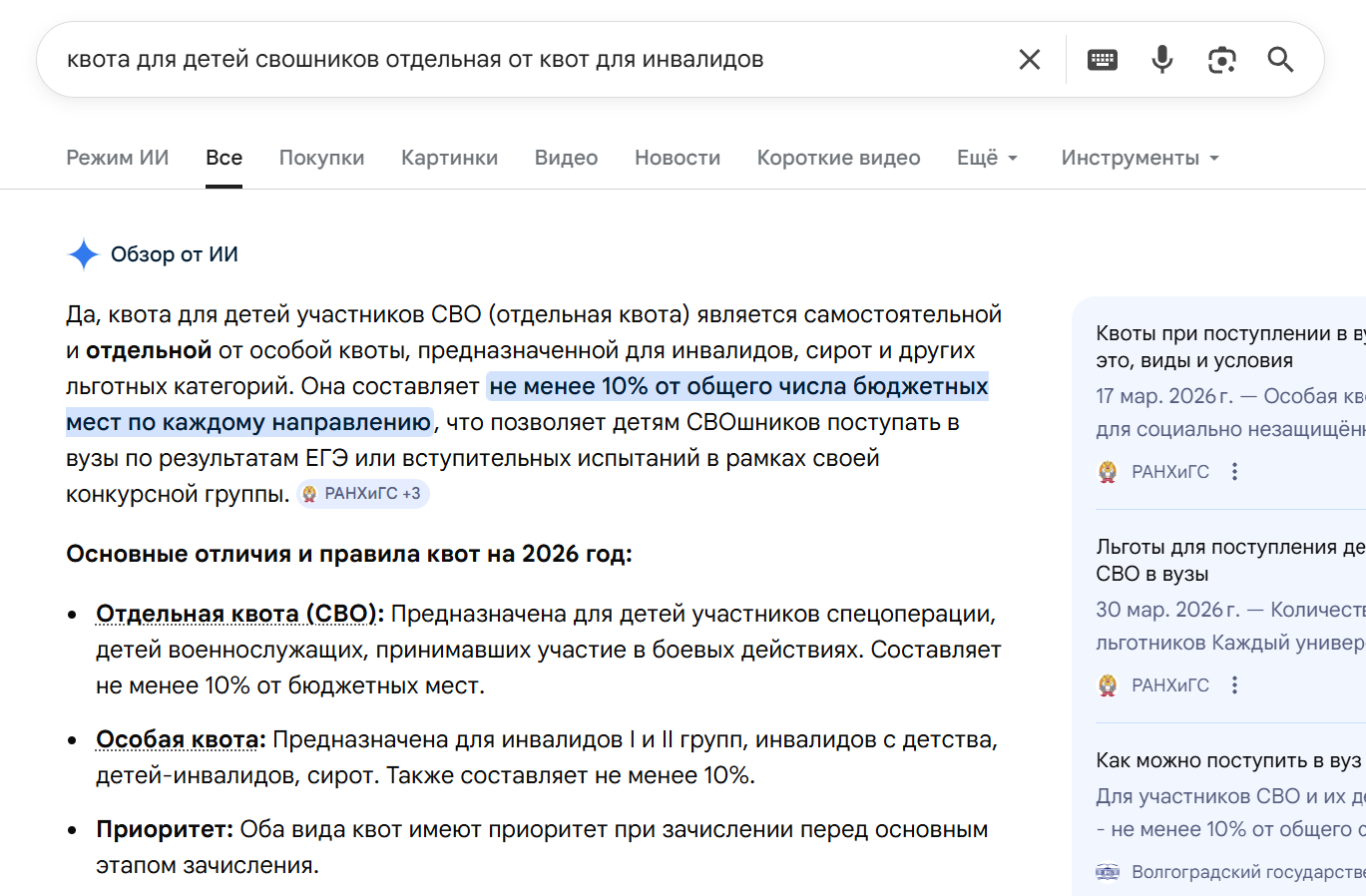Open search by image camera icon

1221,60
